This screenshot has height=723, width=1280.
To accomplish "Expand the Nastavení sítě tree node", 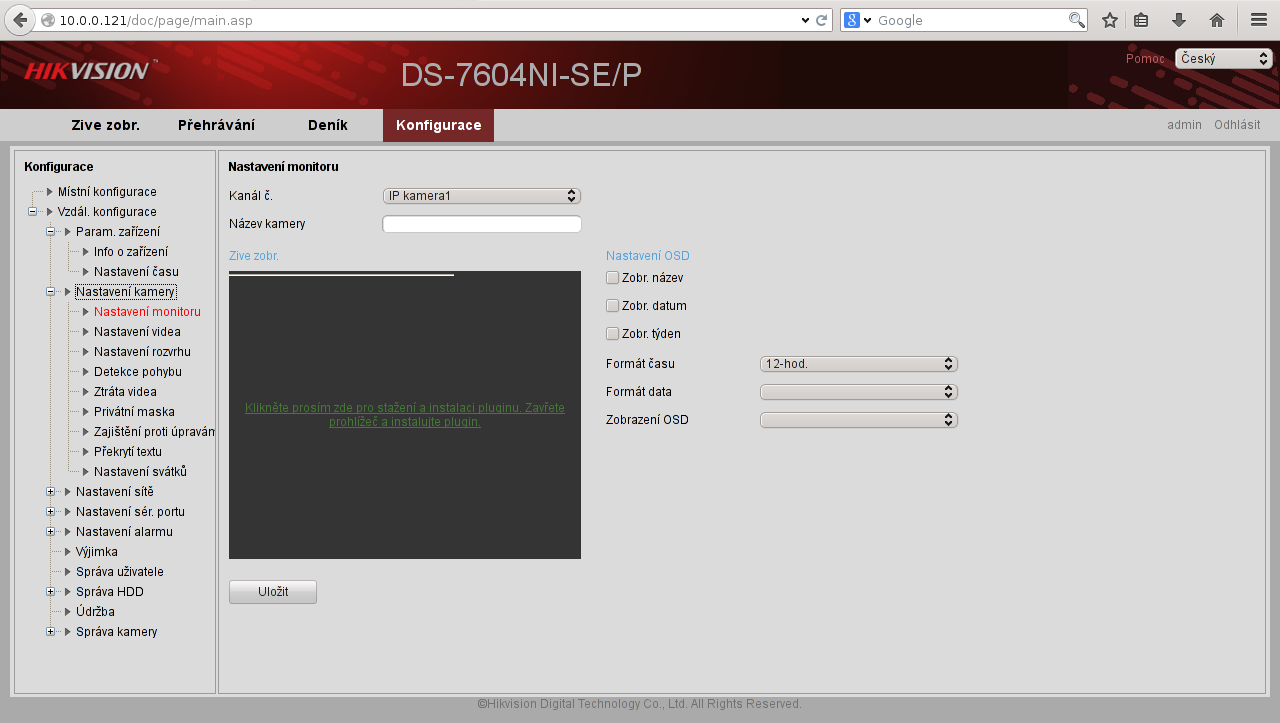I will (51, 492).
